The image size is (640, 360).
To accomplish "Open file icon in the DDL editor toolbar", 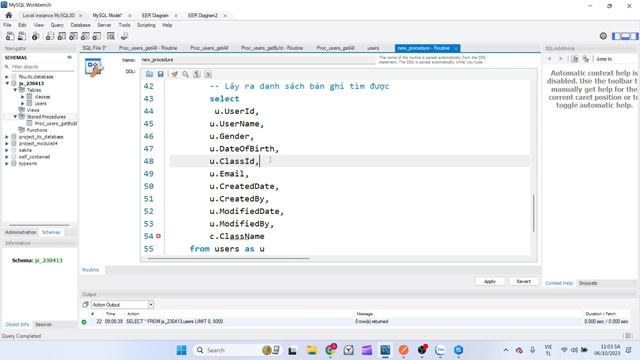I will [x=149, y=74].
